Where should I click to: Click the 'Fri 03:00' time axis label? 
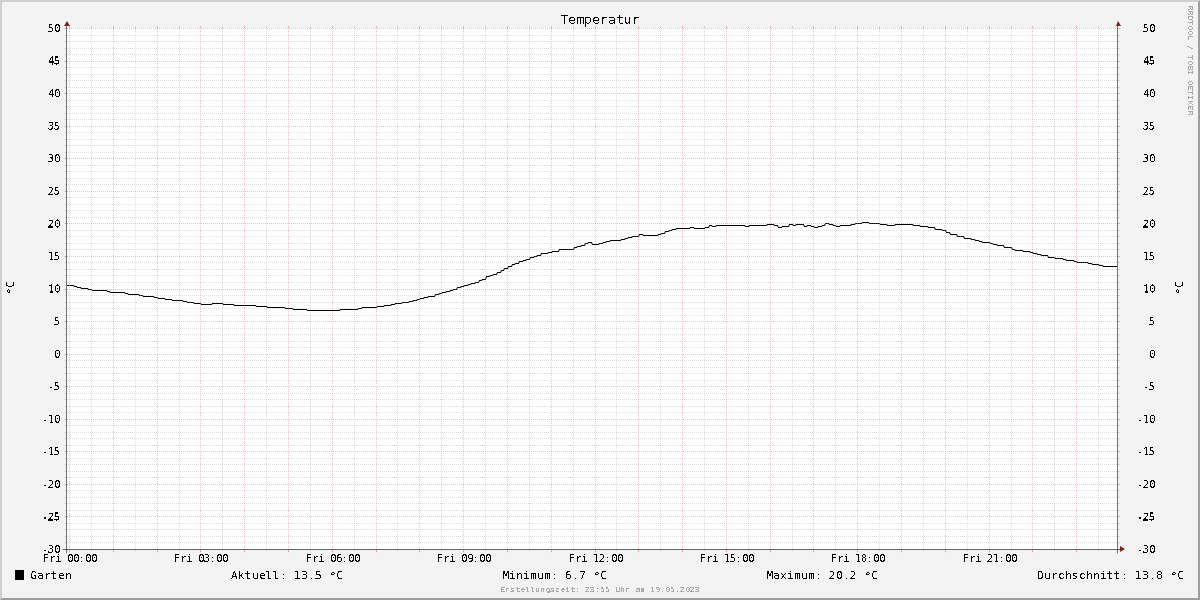[201, 558]
